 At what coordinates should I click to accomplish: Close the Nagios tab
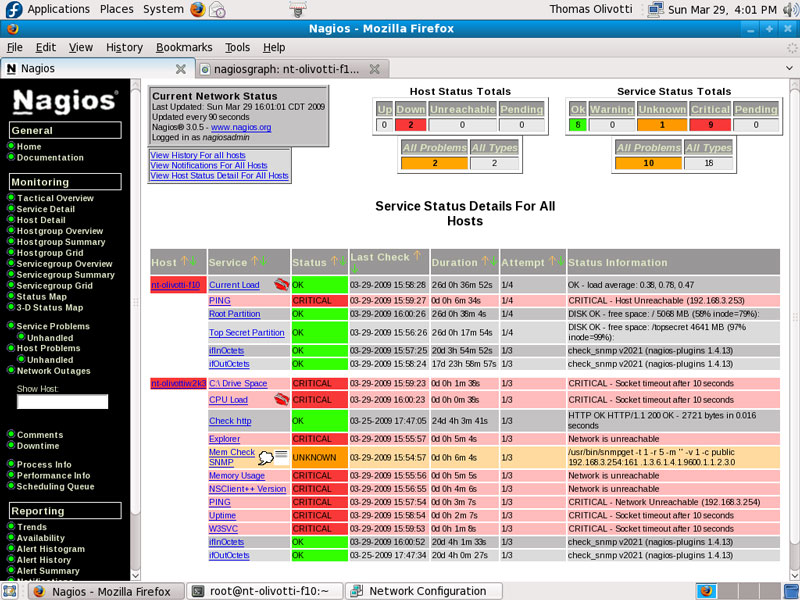(x=181, y=69)
